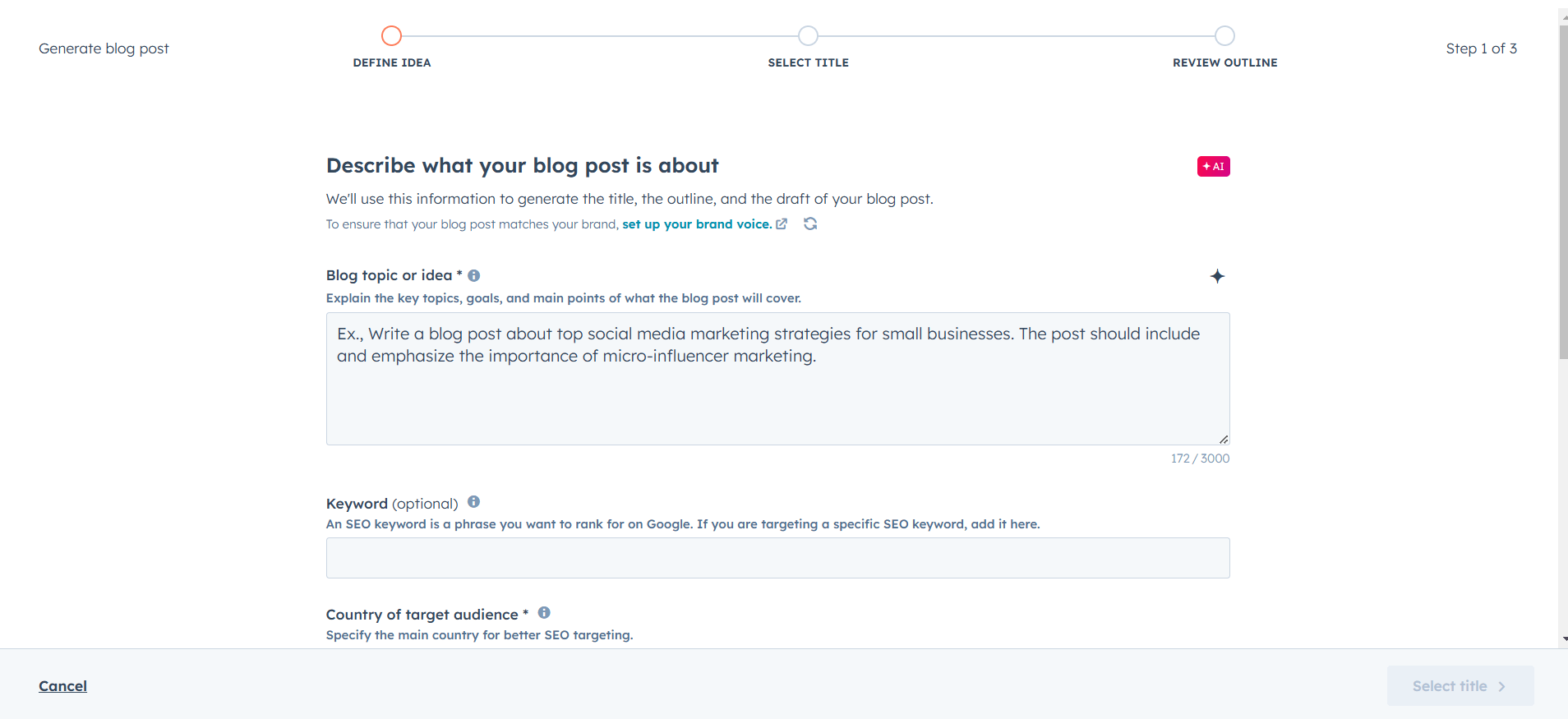This screenshot has width=1568, height=719.
Task: Click the chevron arrow on Select title button
Action: 1501,686
